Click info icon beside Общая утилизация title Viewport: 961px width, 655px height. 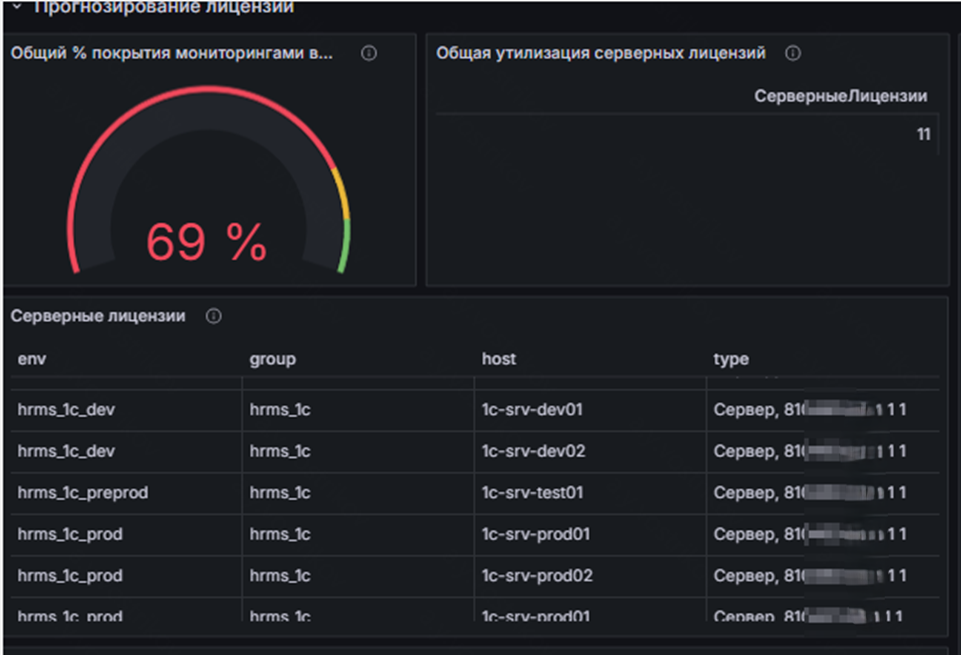(x=793, y=54)
